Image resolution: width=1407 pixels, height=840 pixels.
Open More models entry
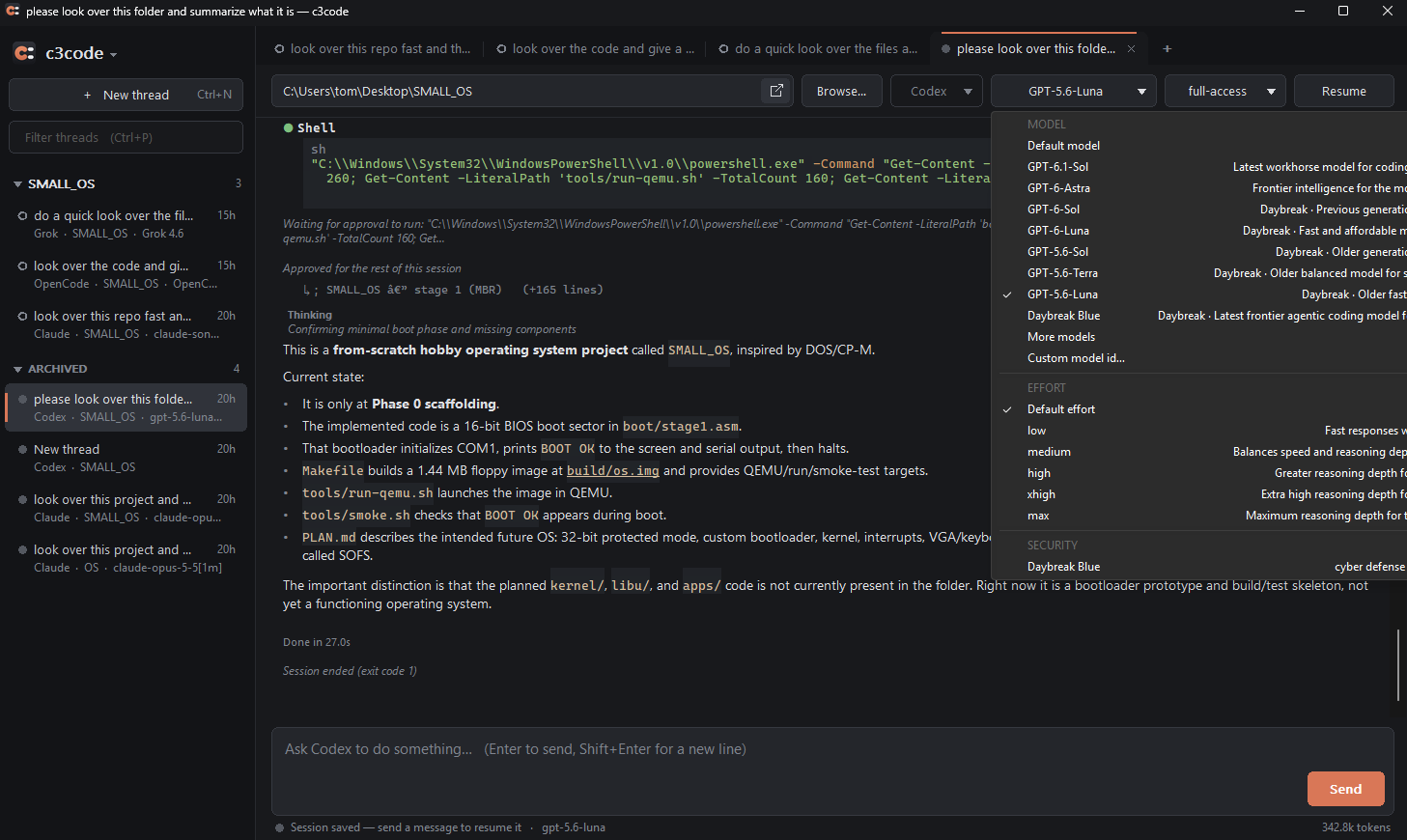point(1200,337)
